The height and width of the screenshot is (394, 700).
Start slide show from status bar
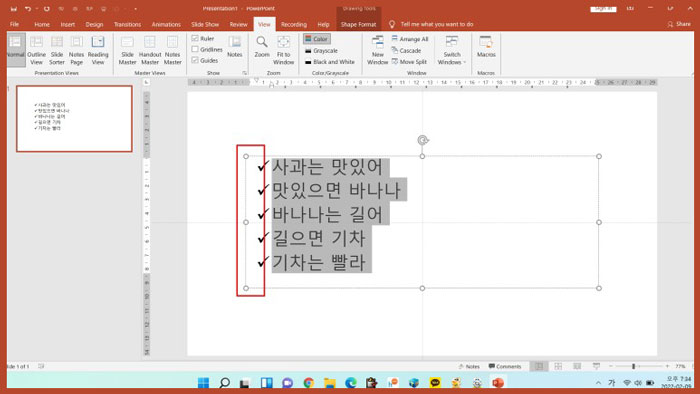[596, 366]
